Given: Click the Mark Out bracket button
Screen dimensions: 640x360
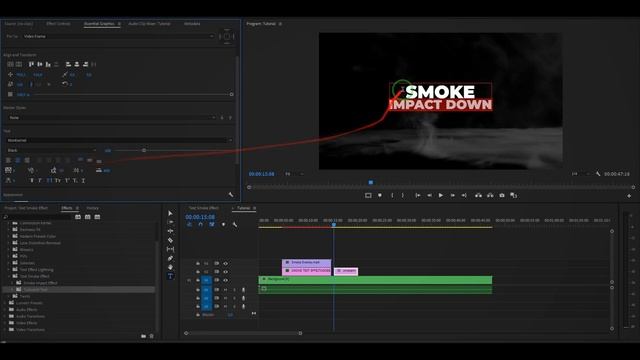Looking at the screenshot, I should [x=403, y=196].
